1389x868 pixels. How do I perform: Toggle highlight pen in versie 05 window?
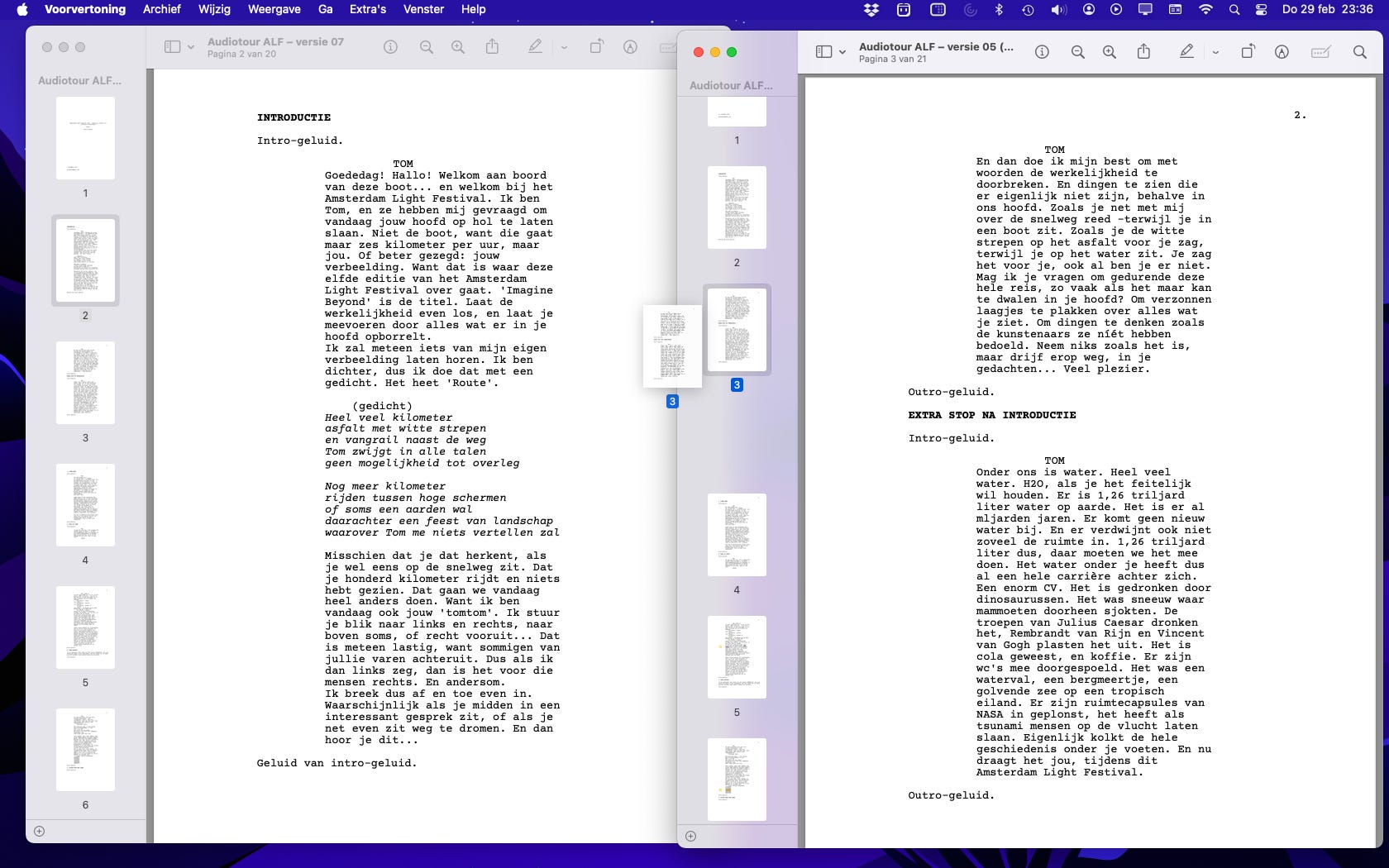click(x=1187, y=51)
